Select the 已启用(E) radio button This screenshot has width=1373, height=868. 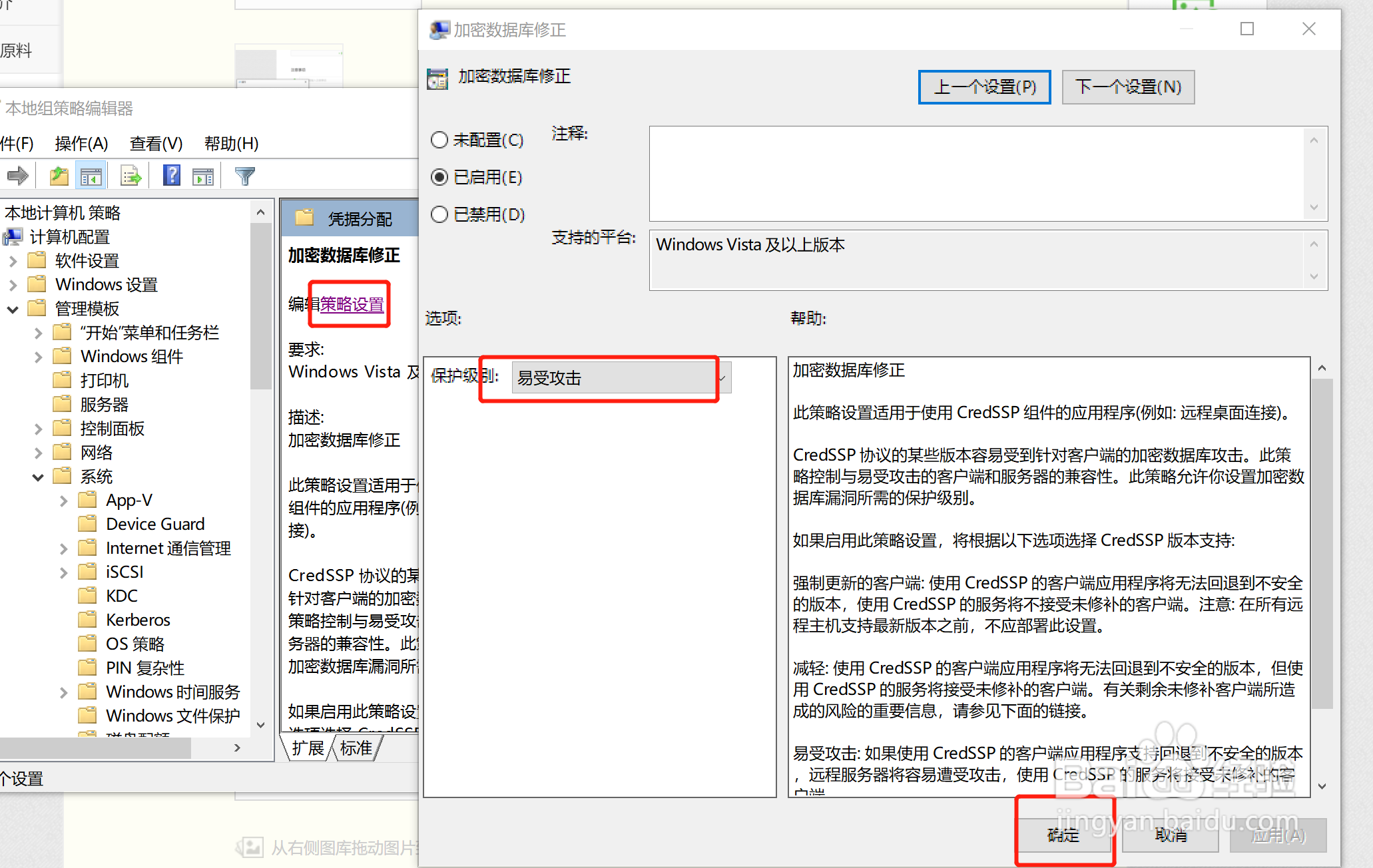(x=439, y=177)
